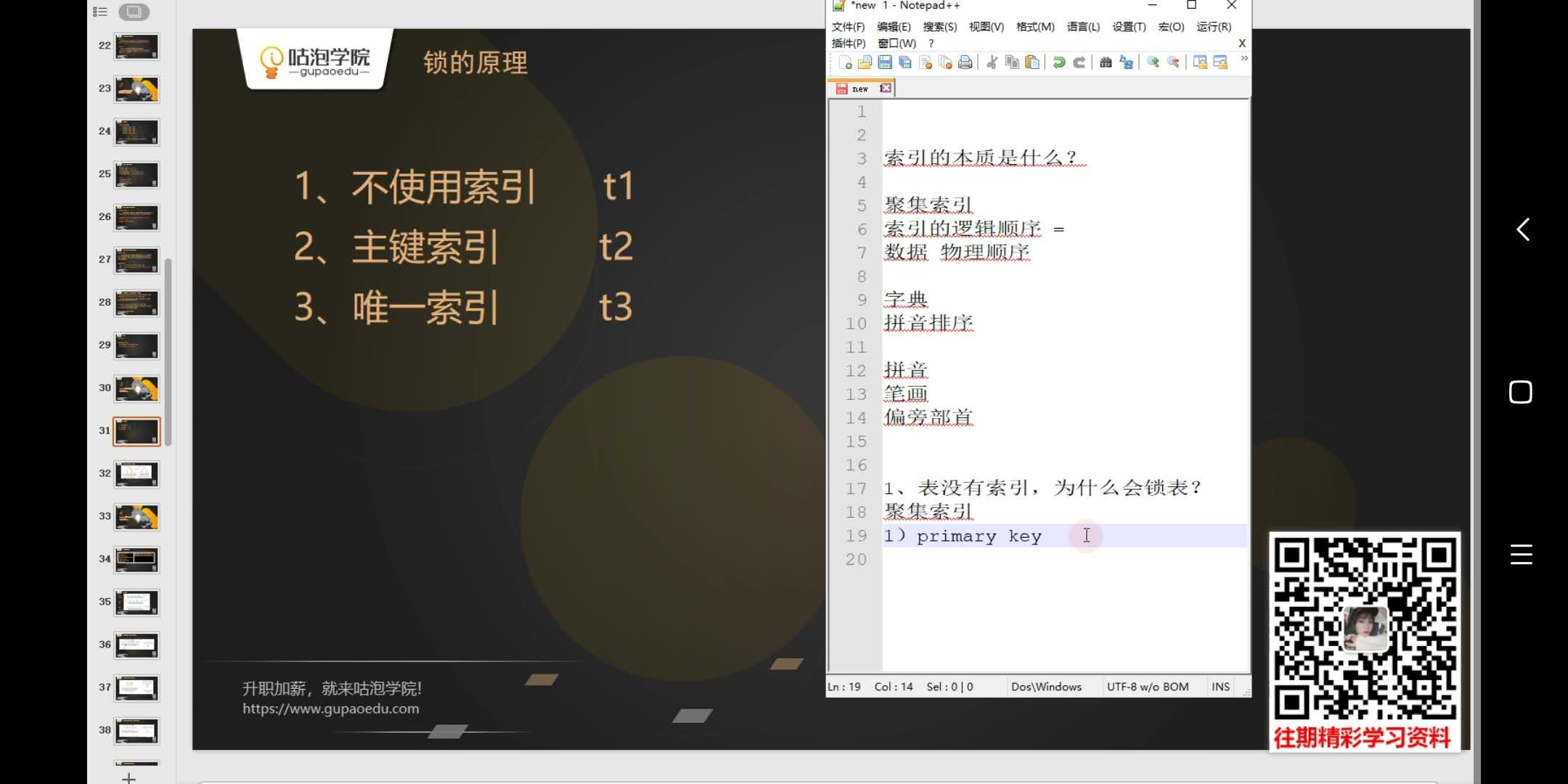Viewport: 1568px width, 784px height.
Task: Open the 搜索(S) menu
Action: pos(939,27)
